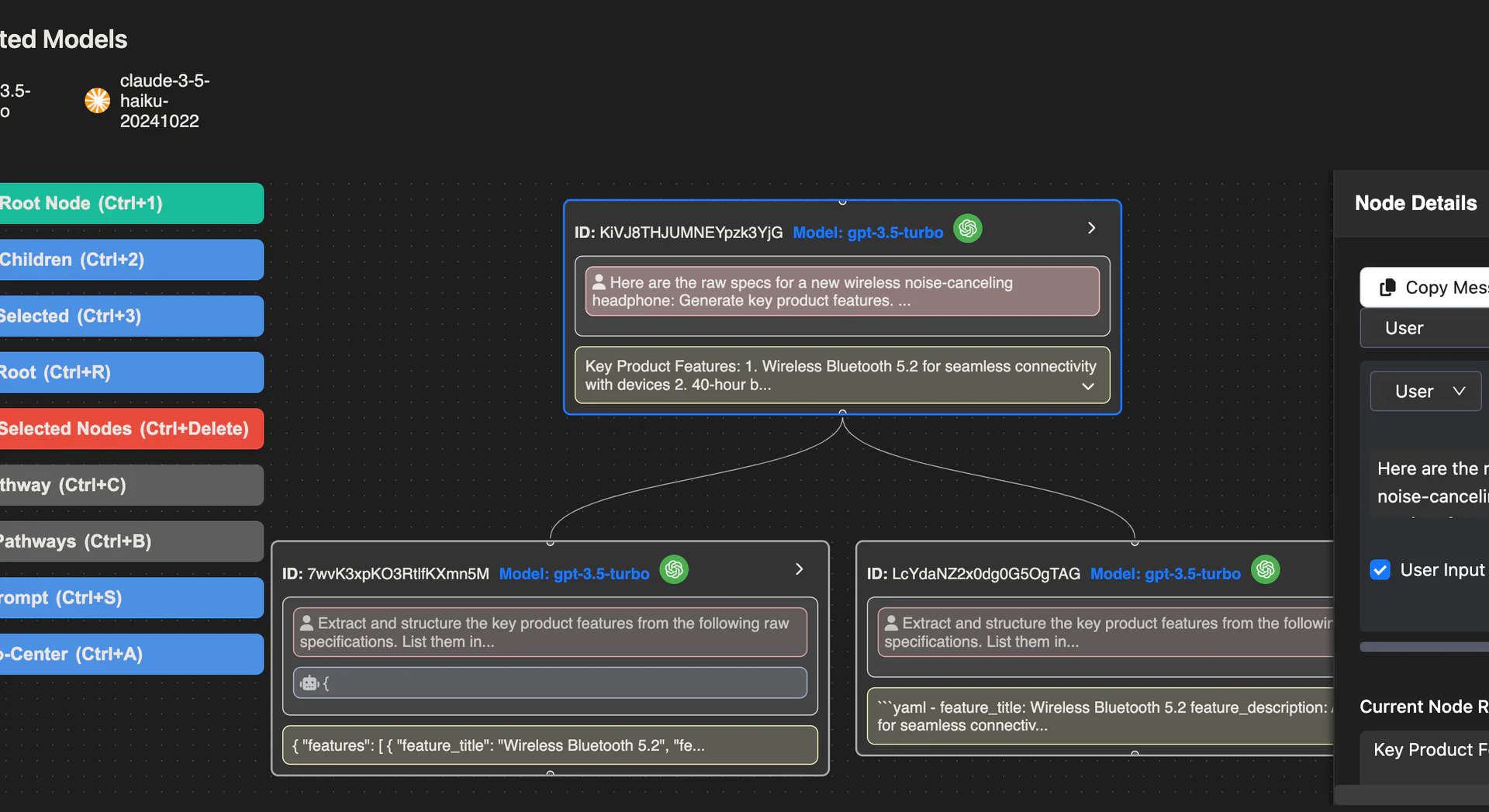Click the claude-3-5-haiku-20241022 model icon

tap(96, 101)
